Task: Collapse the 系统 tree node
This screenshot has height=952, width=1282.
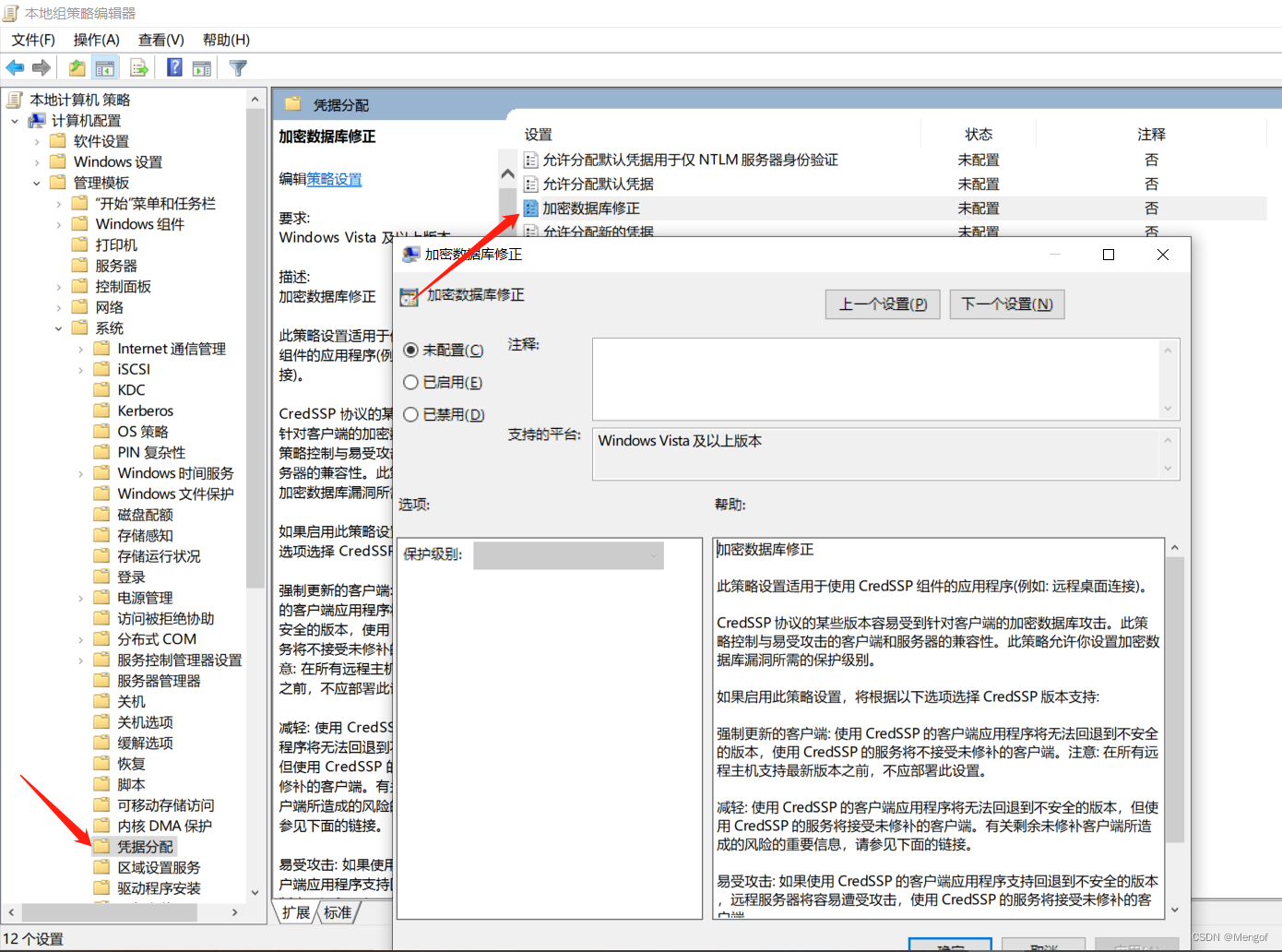Action: tap(58, 327)
